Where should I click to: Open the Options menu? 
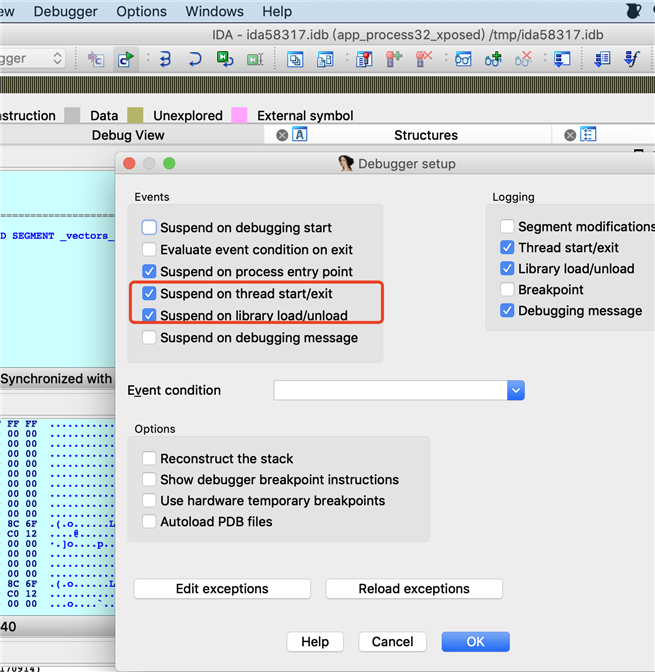pos(141,11)
